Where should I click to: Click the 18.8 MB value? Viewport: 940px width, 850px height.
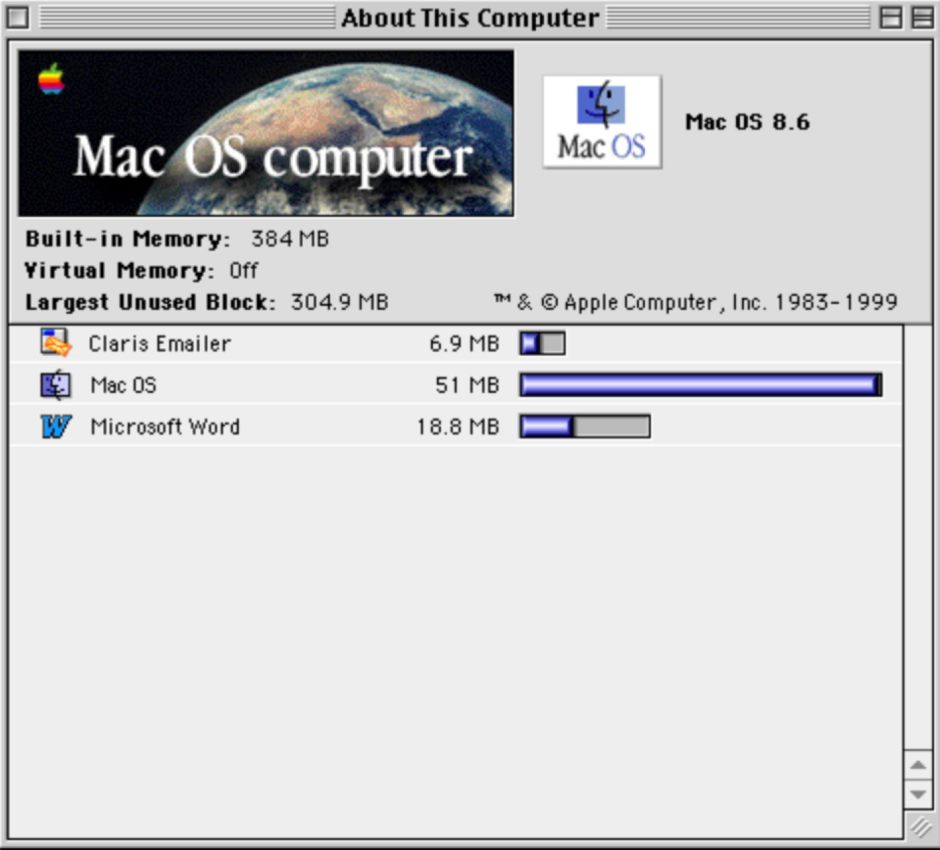(458, 427)
